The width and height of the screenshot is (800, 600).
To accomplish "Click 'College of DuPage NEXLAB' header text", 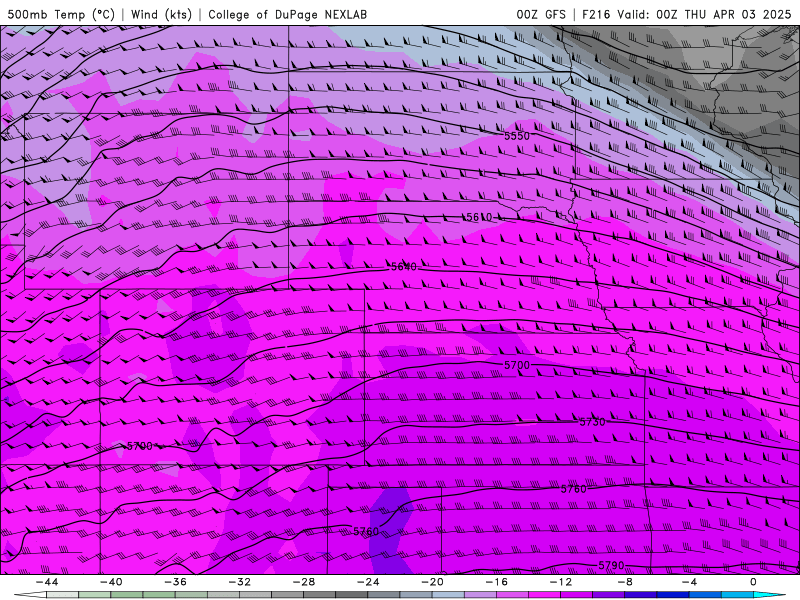I will [x=287, y=14].
